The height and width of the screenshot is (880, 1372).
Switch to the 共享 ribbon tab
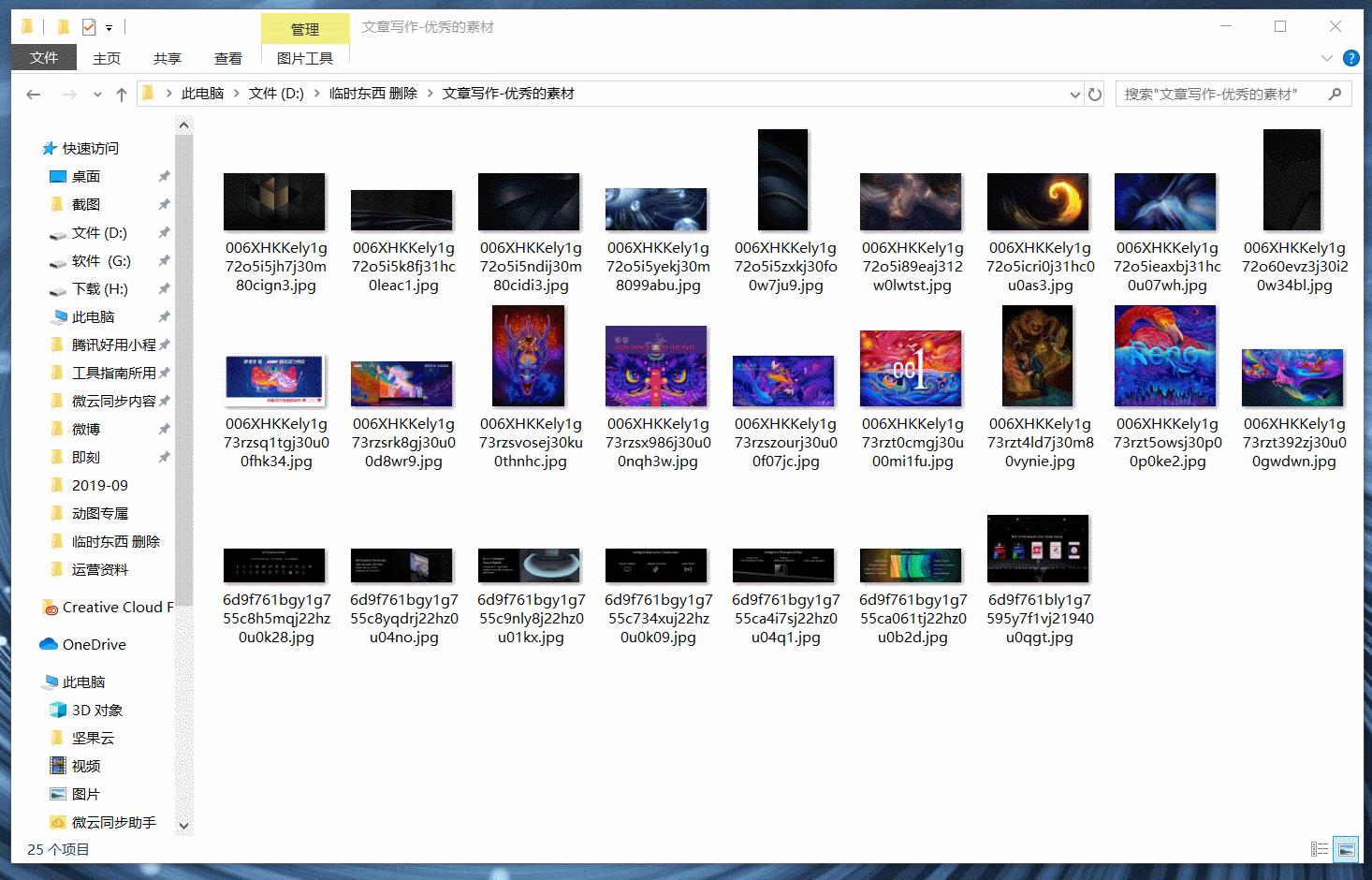point(168,58)
